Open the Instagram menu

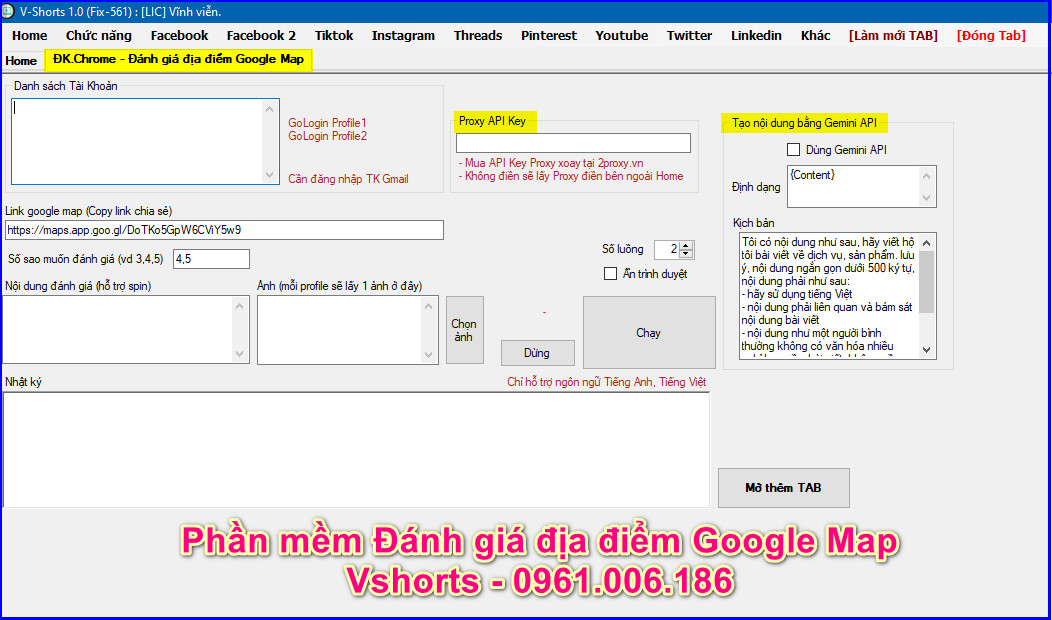tap(403, 36)
